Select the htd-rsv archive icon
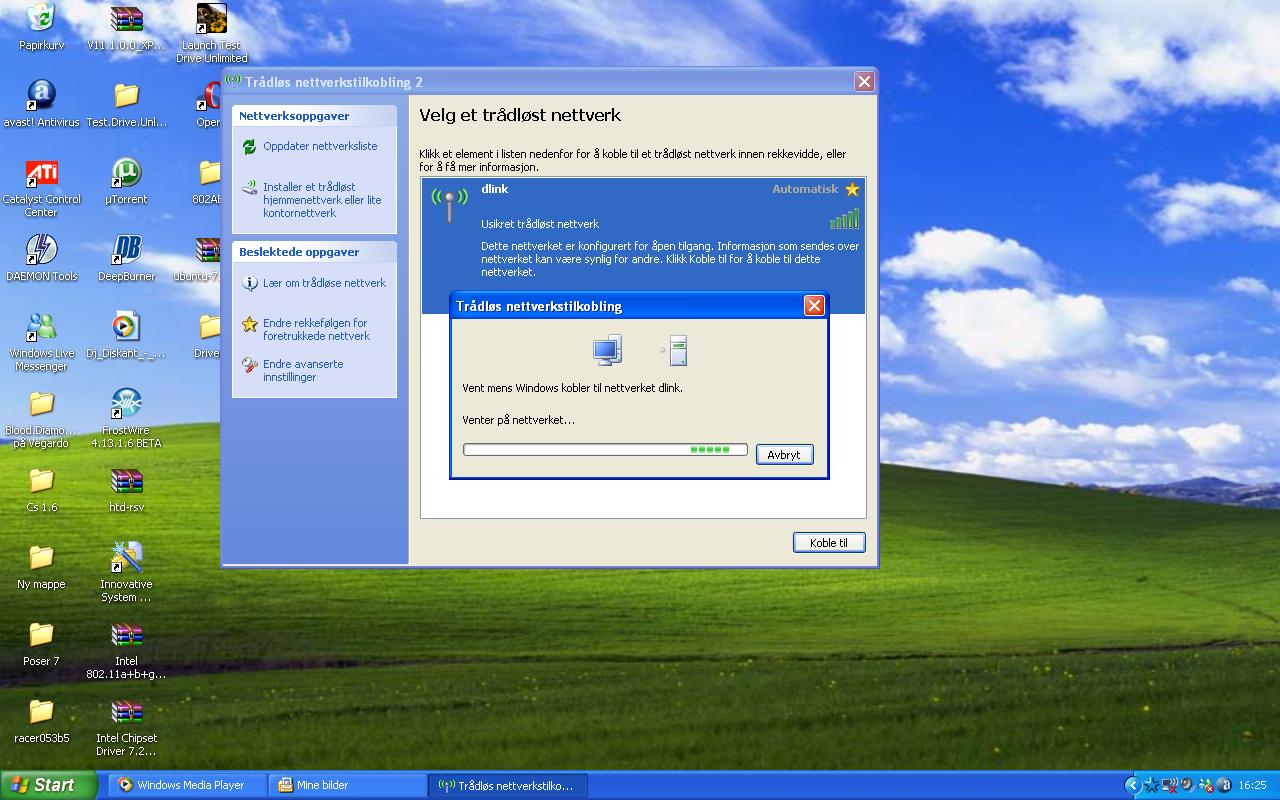Screen dimensions: 1280x800 coord(126,489)
